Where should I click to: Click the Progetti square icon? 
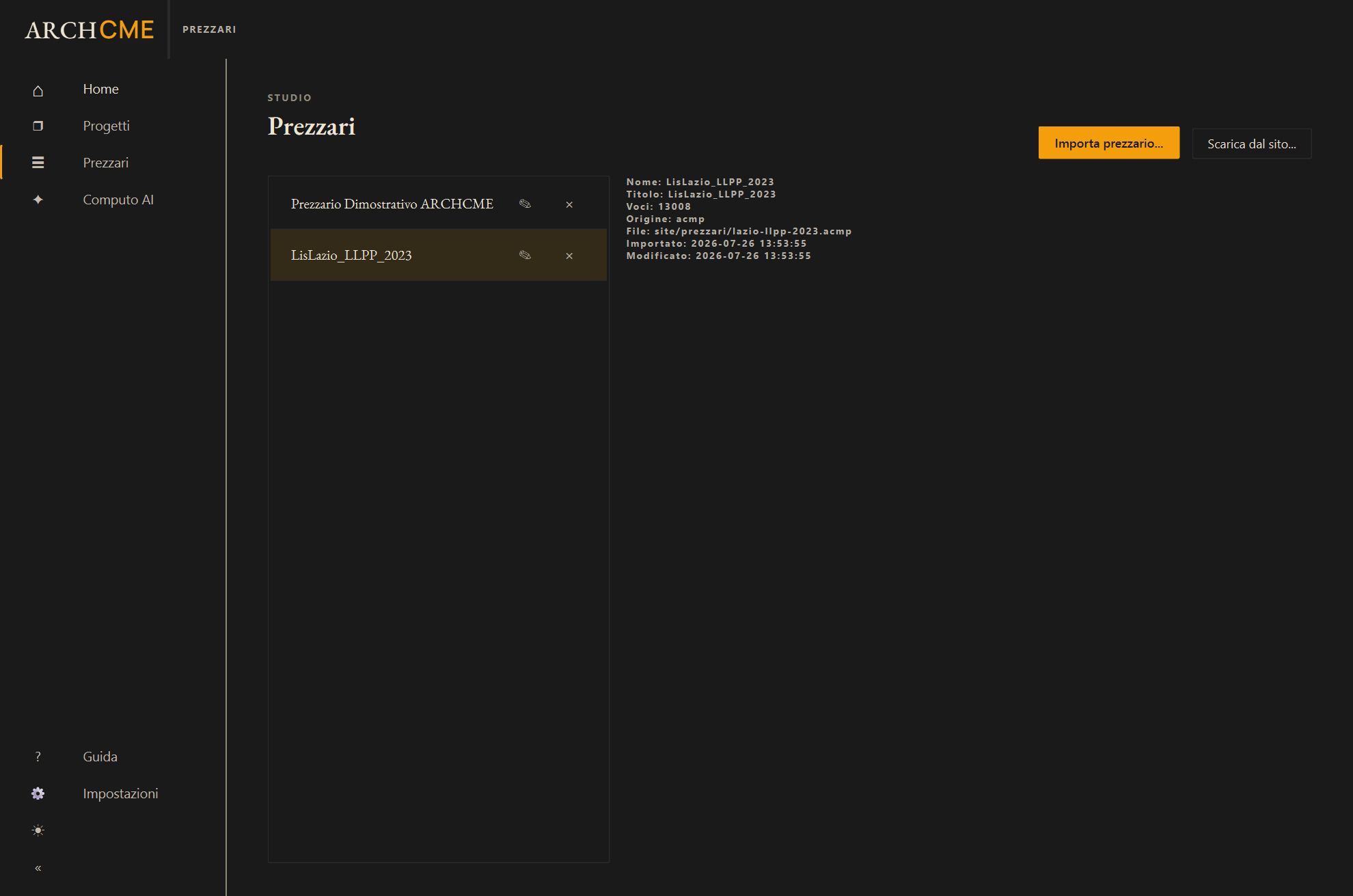[38, 126]
